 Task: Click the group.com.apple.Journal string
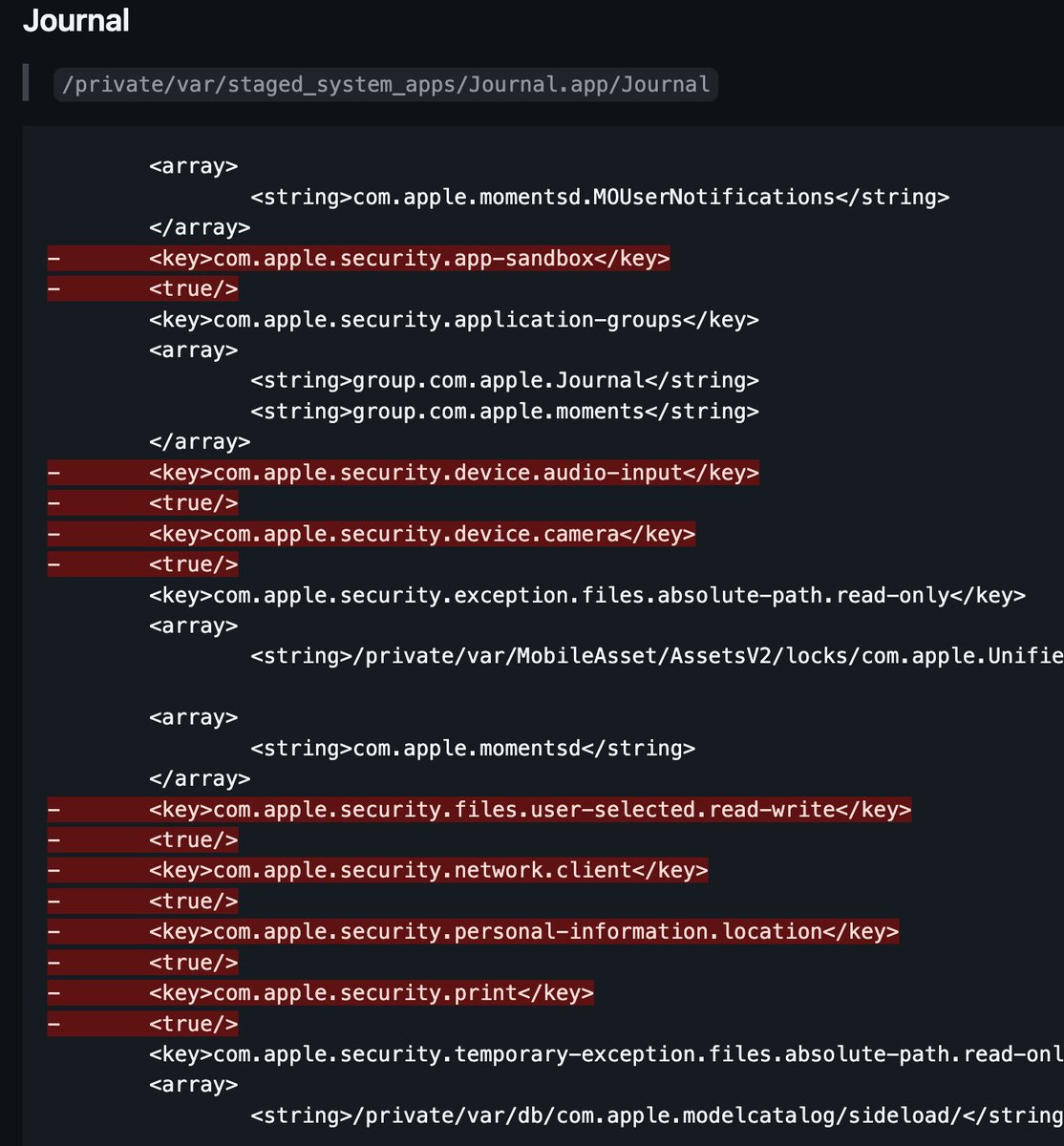click(x=504, y=381)
